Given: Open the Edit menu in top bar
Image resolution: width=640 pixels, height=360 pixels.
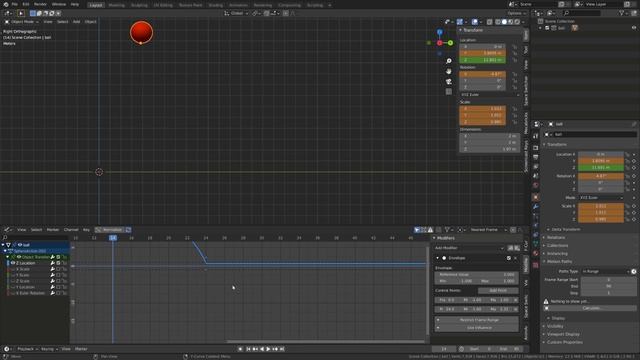Looking at the screenshot, I should [26, 4].
